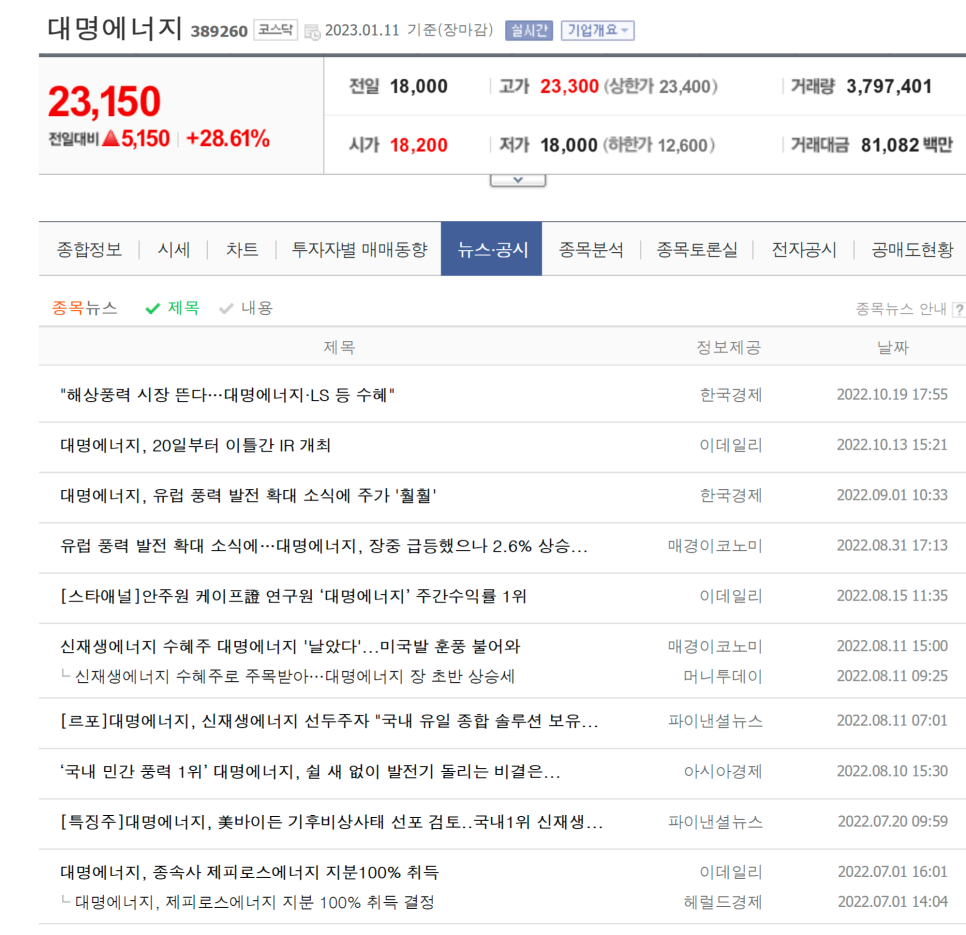Open the 종목분석 tab
The height and width of the screenshot is (935, 966).
591,249
